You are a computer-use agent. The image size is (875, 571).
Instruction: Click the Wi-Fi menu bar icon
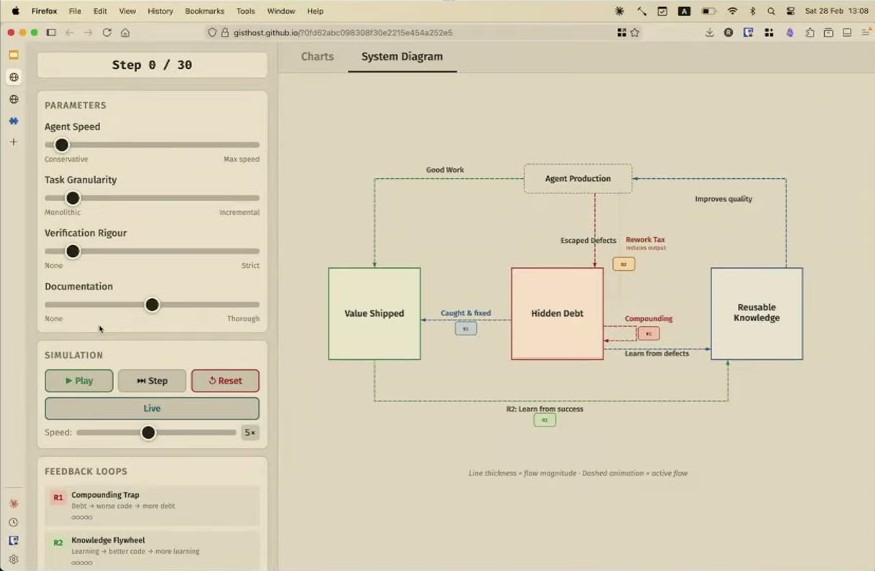pyautogui.click(x=732, y=11)
